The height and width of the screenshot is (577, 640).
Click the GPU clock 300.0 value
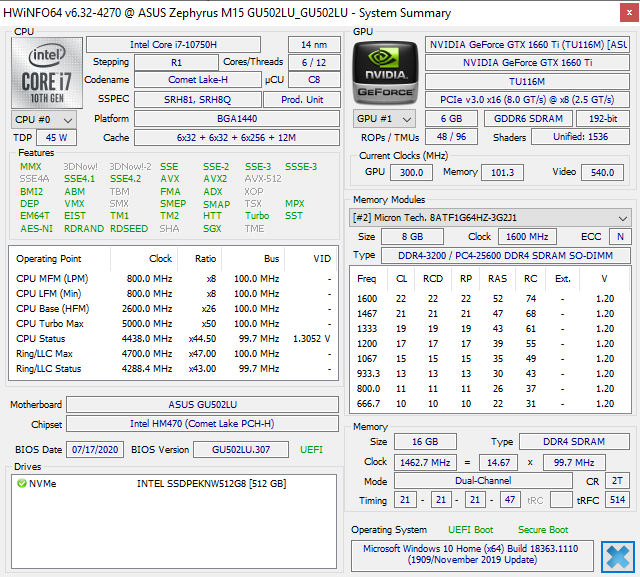click(x=411, y=173)
